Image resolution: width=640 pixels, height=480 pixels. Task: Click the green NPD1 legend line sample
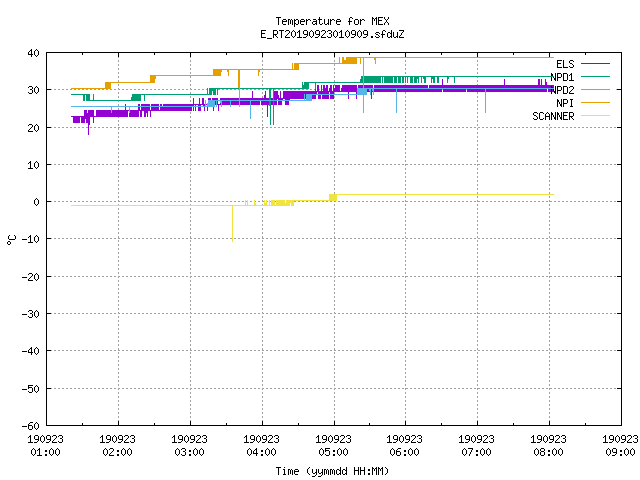coord(595,76)
